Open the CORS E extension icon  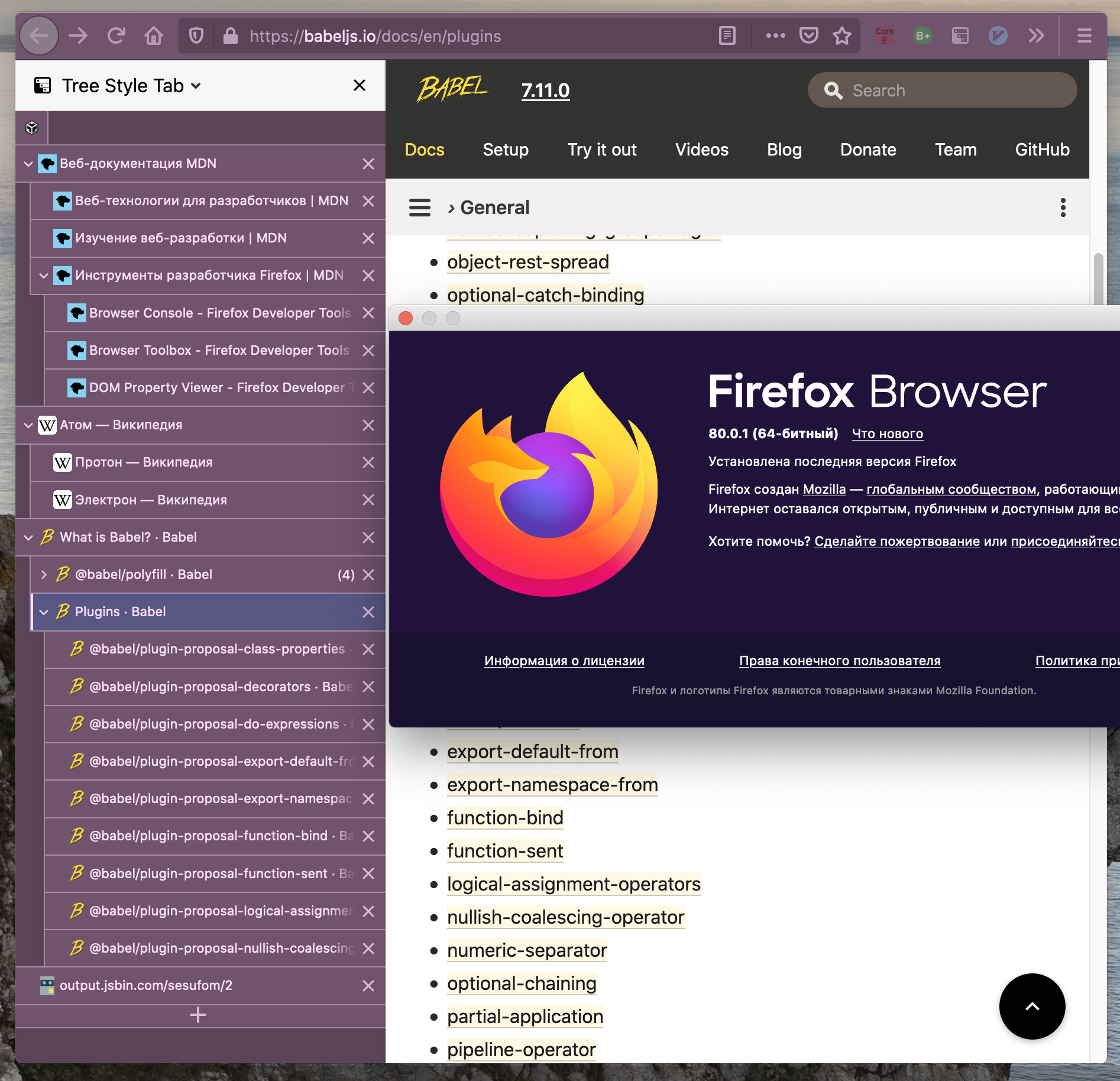point(884,36)
